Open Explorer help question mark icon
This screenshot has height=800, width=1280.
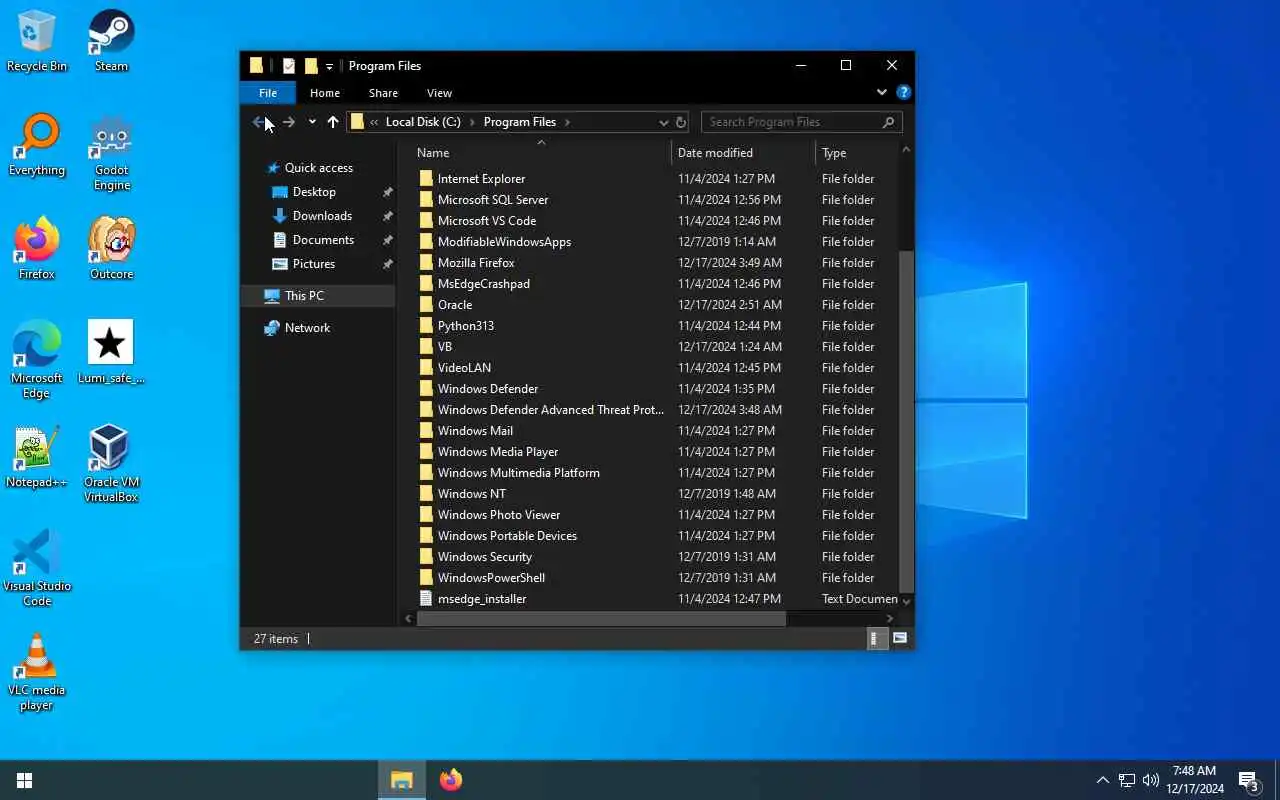904,92
